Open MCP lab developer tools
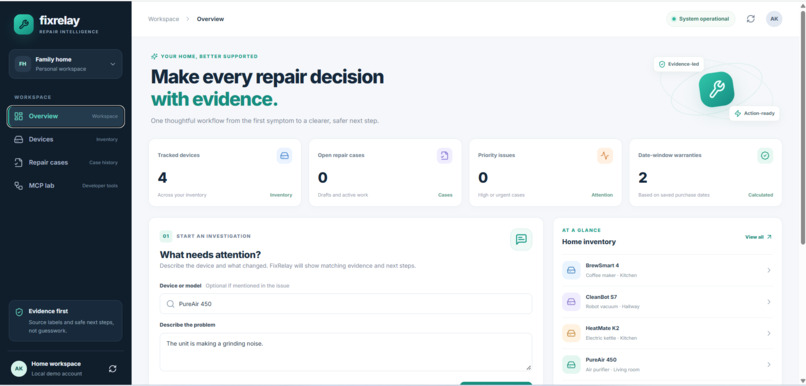The height and width of the screenshot is (386, 806). click(x=66, y=186)
